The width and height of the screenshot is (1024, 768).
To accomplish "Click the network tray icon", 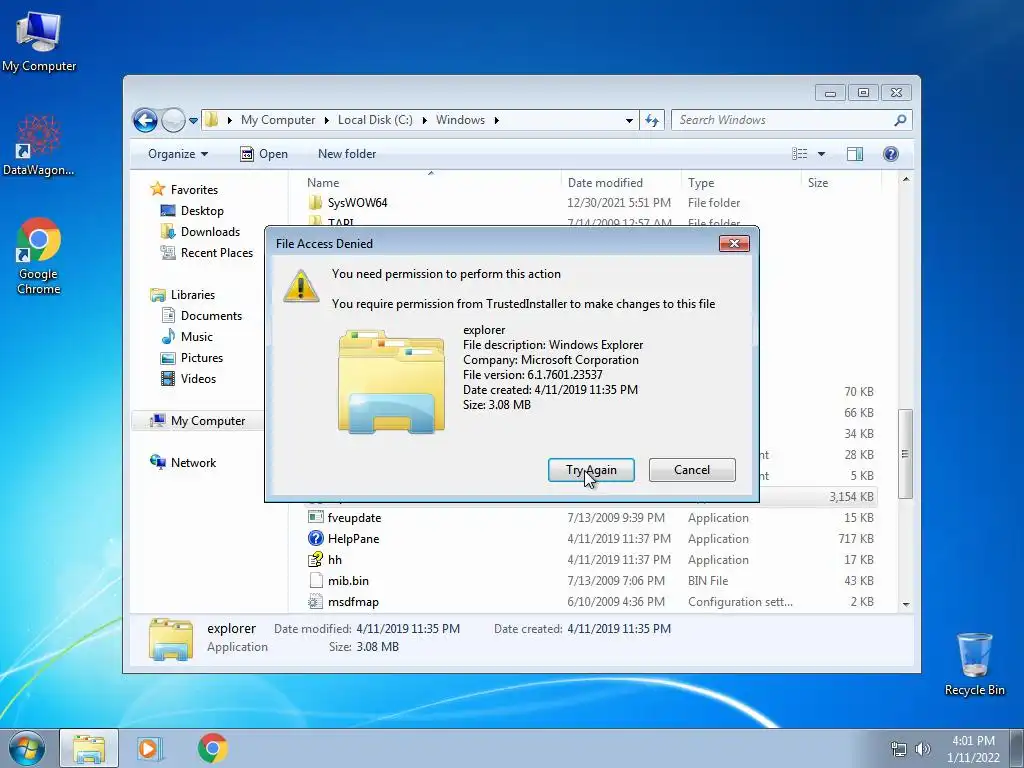I will pyautogui.click(x=899, y=749).
